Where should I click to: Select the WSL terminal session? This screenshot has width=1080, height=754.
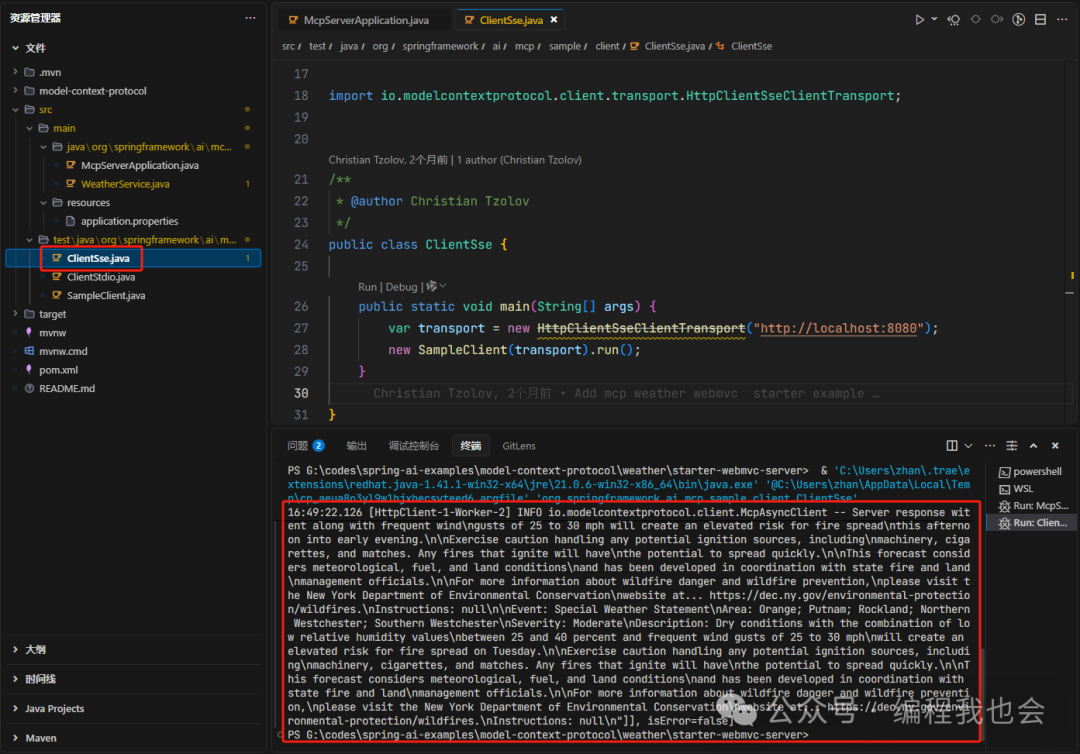[1023, 489]
